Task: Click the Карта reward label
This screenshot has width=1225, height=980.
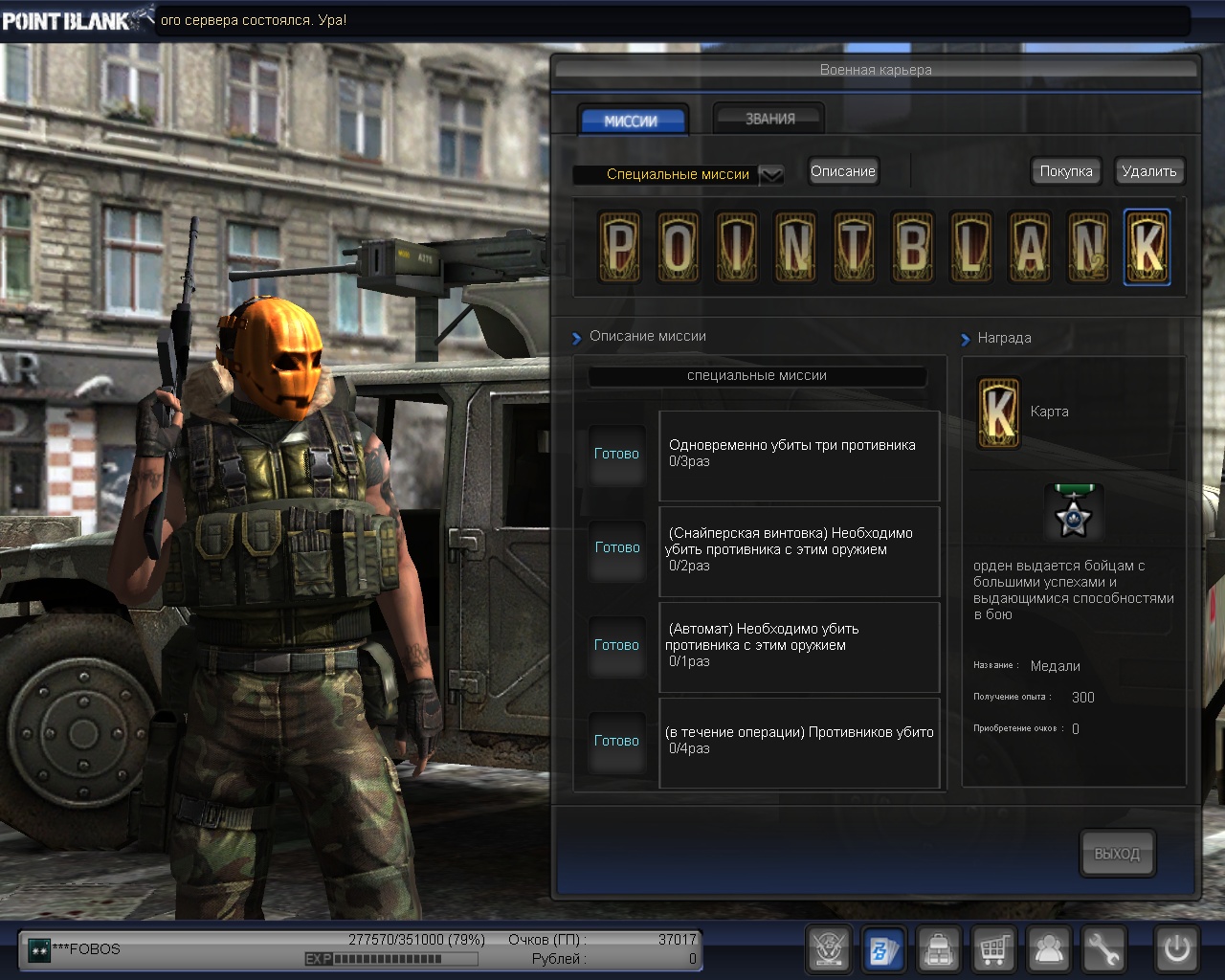Action: click(1050, 412)
